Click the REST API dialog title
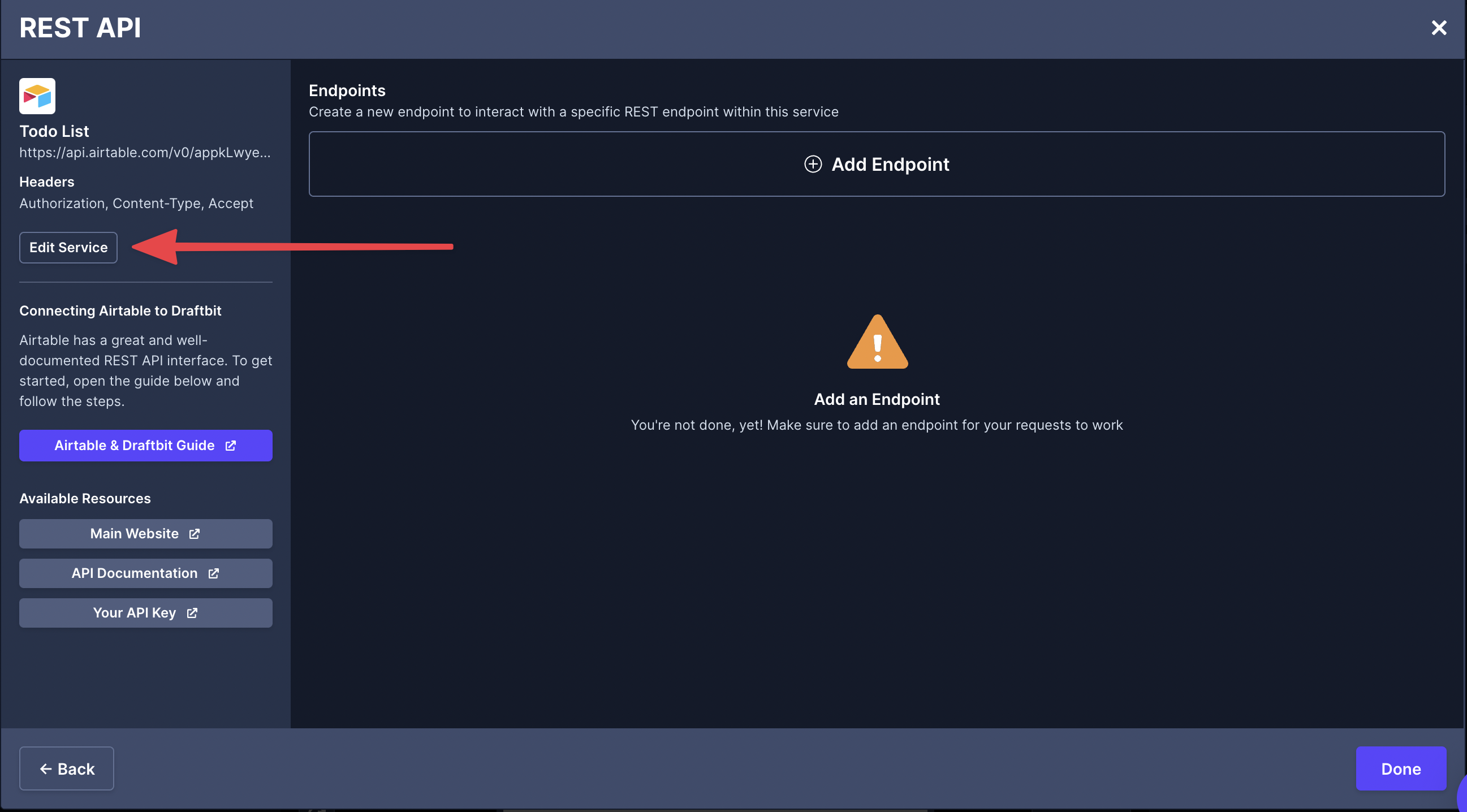This screenshot has height=812, width=1467. 80,27
